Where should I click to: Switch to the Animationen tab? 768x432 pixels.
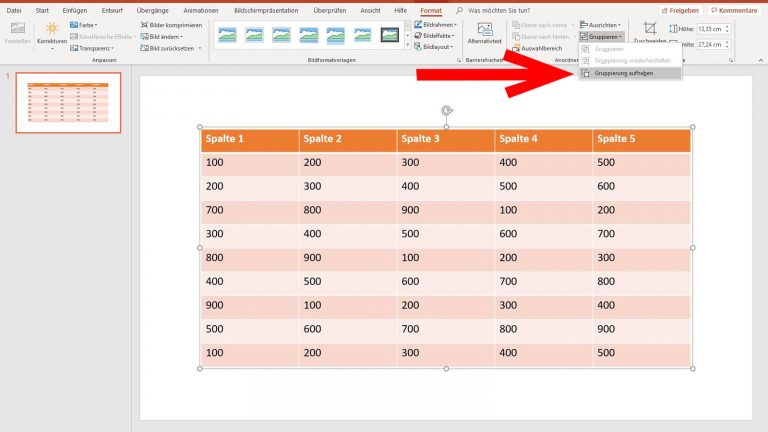(x=201, y=10)
